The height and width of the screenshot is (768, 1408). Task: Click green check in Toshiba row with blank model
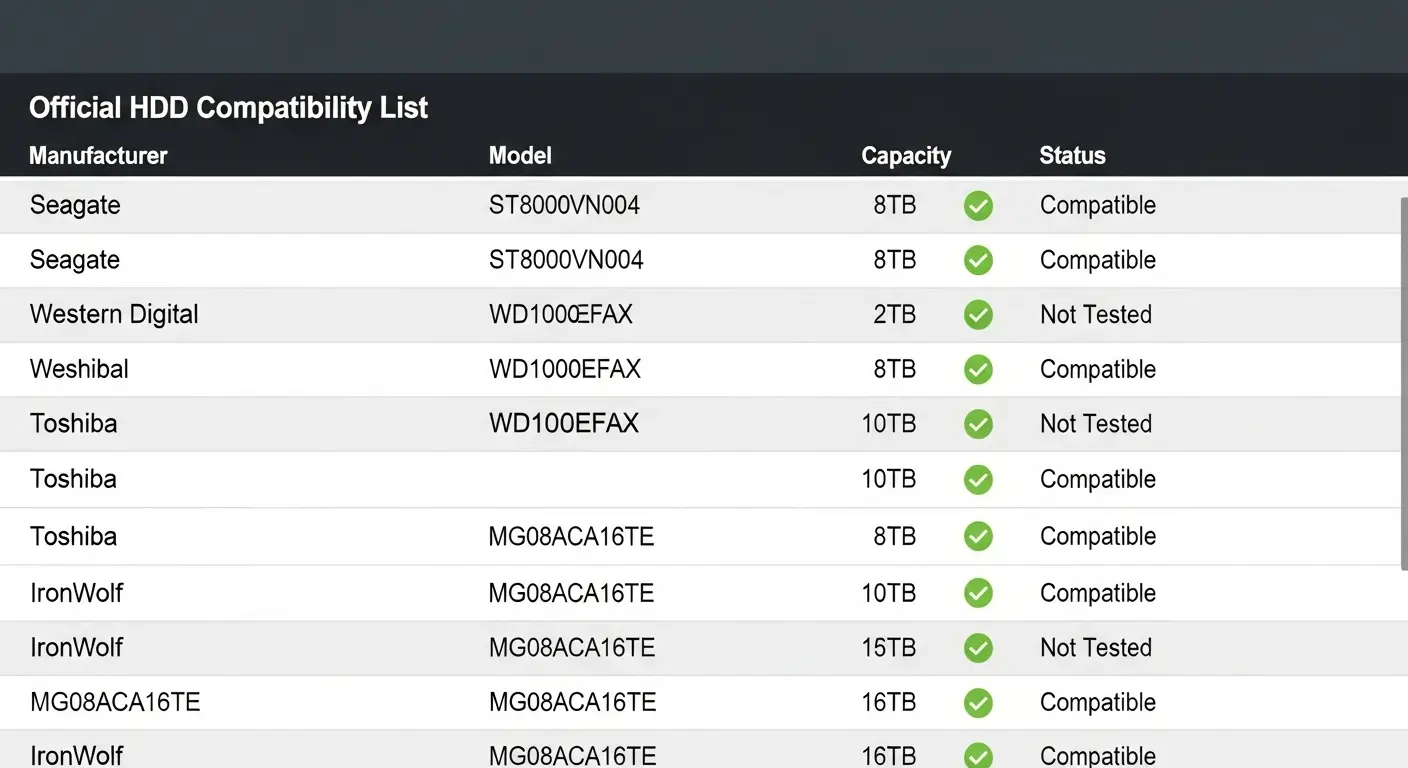(x=978, y=480)
